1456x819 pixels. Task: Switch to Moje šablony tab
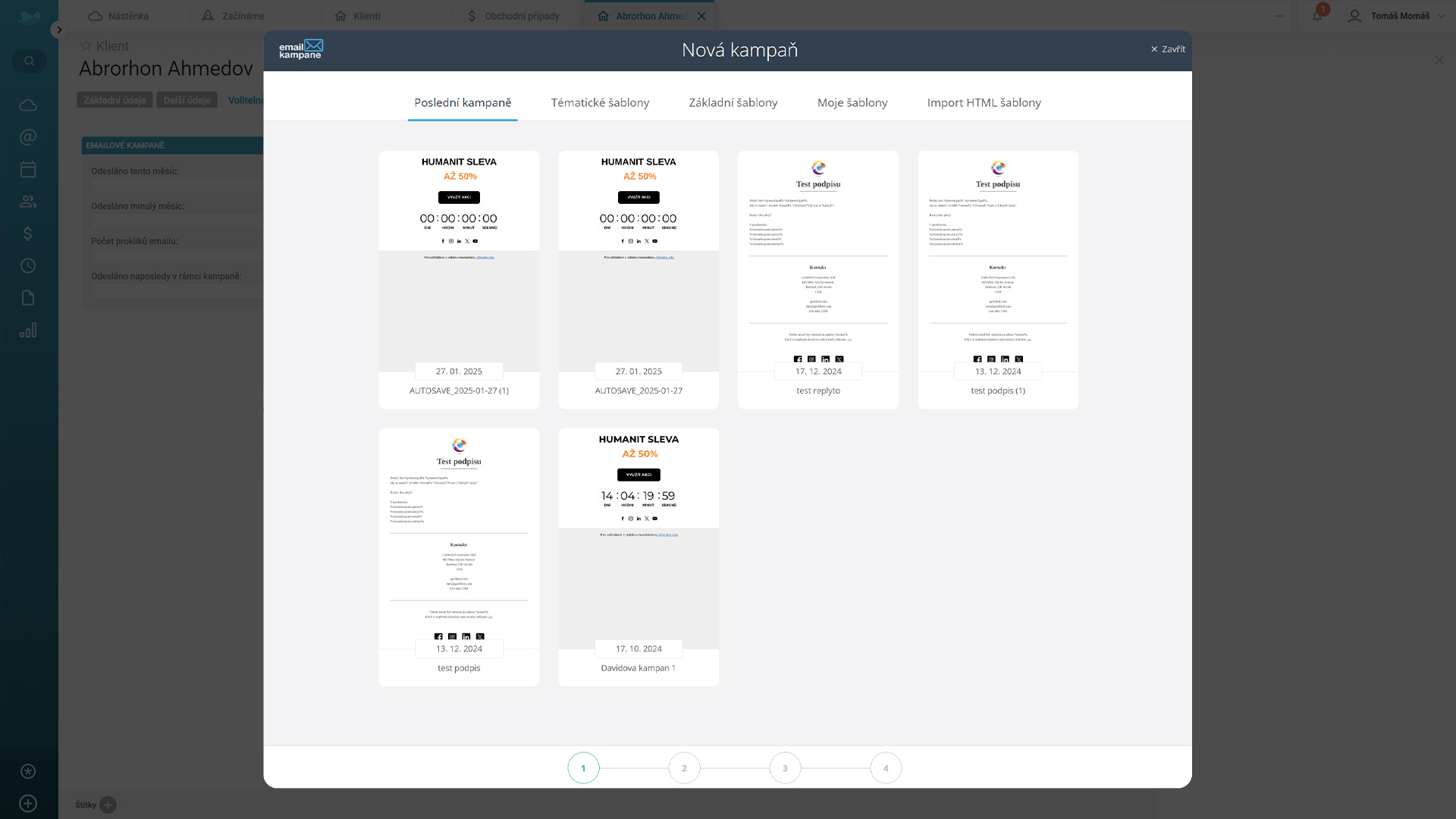pyautogui.click(x=852, y=102)
